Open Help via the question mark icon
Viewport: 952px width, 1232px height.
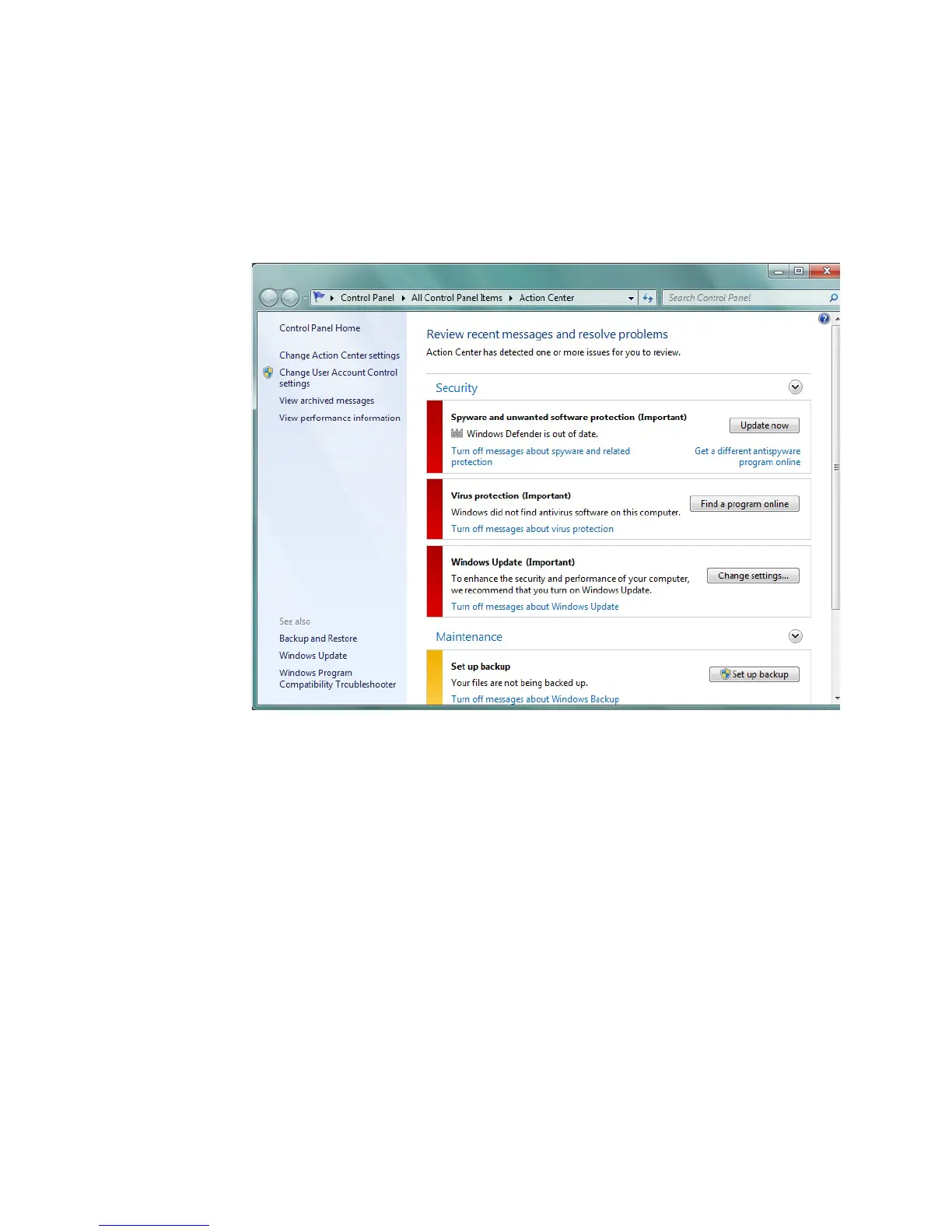tap(824, 319)
